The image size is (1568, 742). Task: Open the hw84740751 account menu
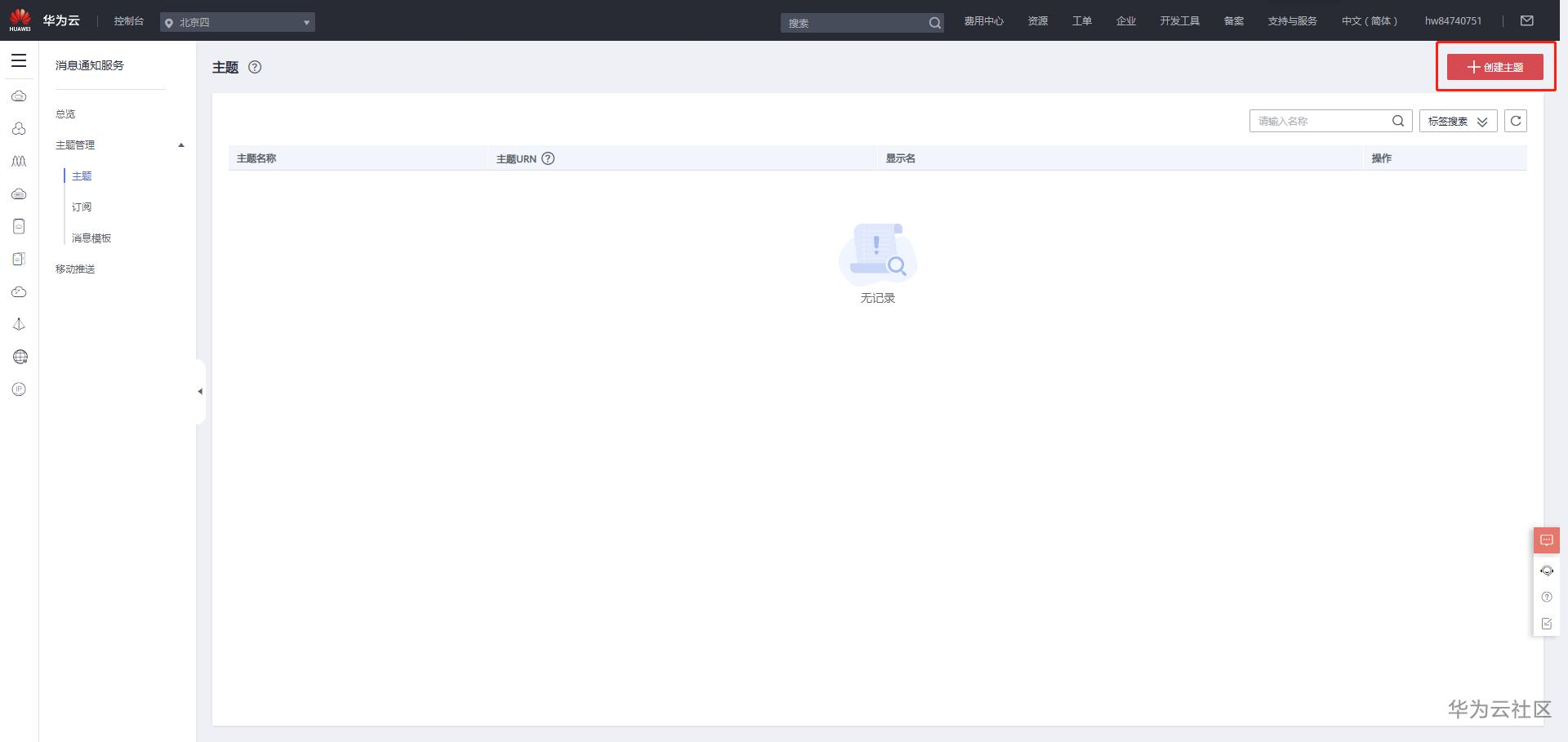pyautogui.click(x=1453, y=21)
